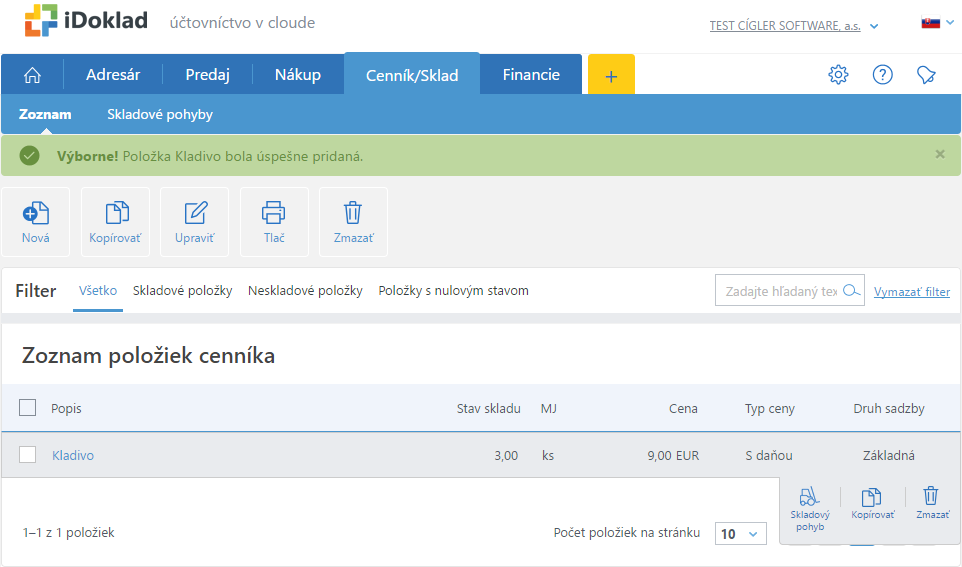Screen dimensions: 962x567
Task: Click the Skladový pohyb forklift icon
Action: pyautogui.click(x=810, y=497)
